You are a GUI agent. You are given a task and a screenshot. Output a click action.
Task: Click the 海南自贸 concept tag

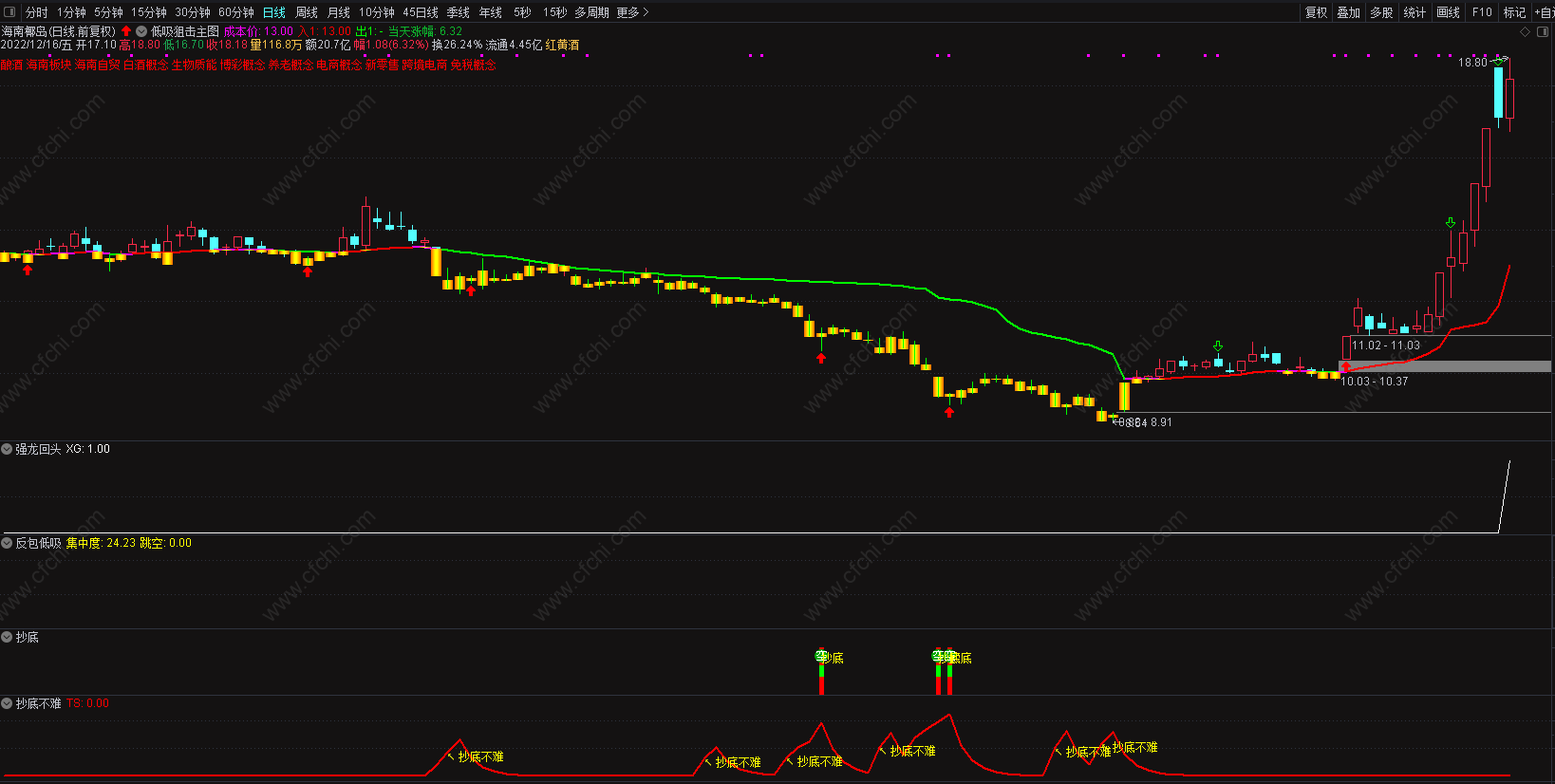point(98,65)
